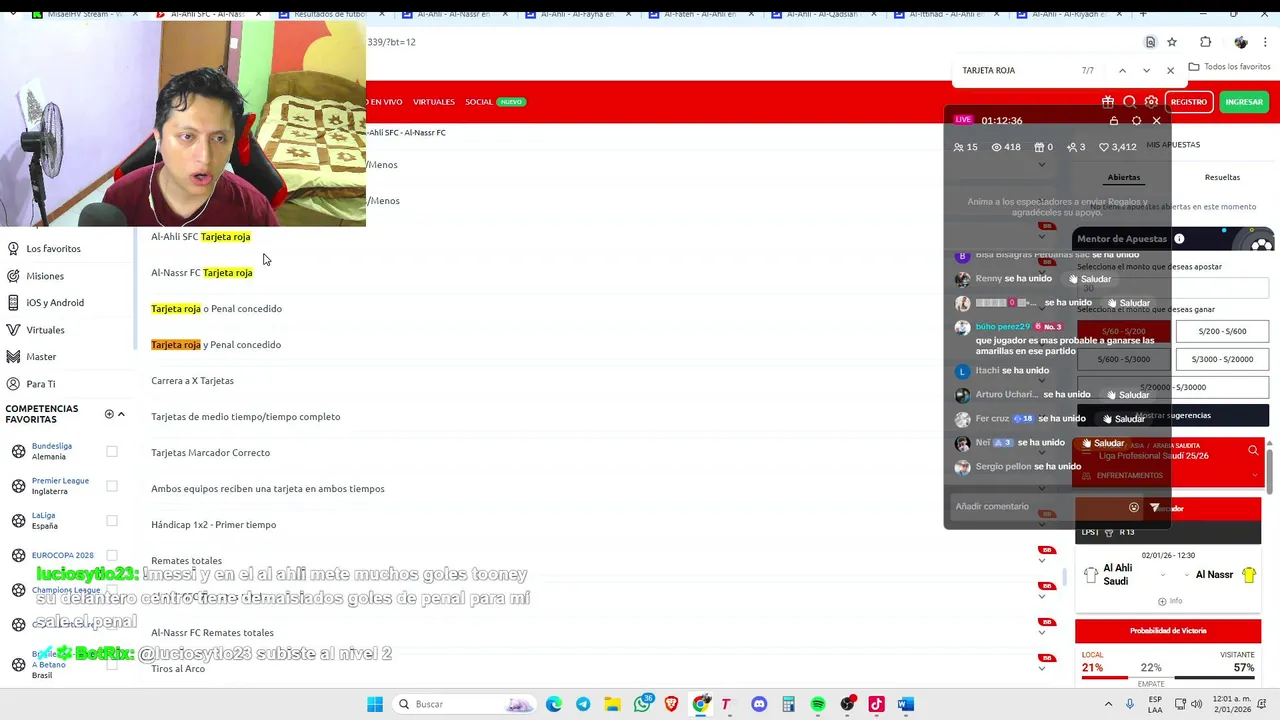Expand the Remates totales market chevron
The width and height of the screenshot is (1280, 720).
(x=1042, y=561)
